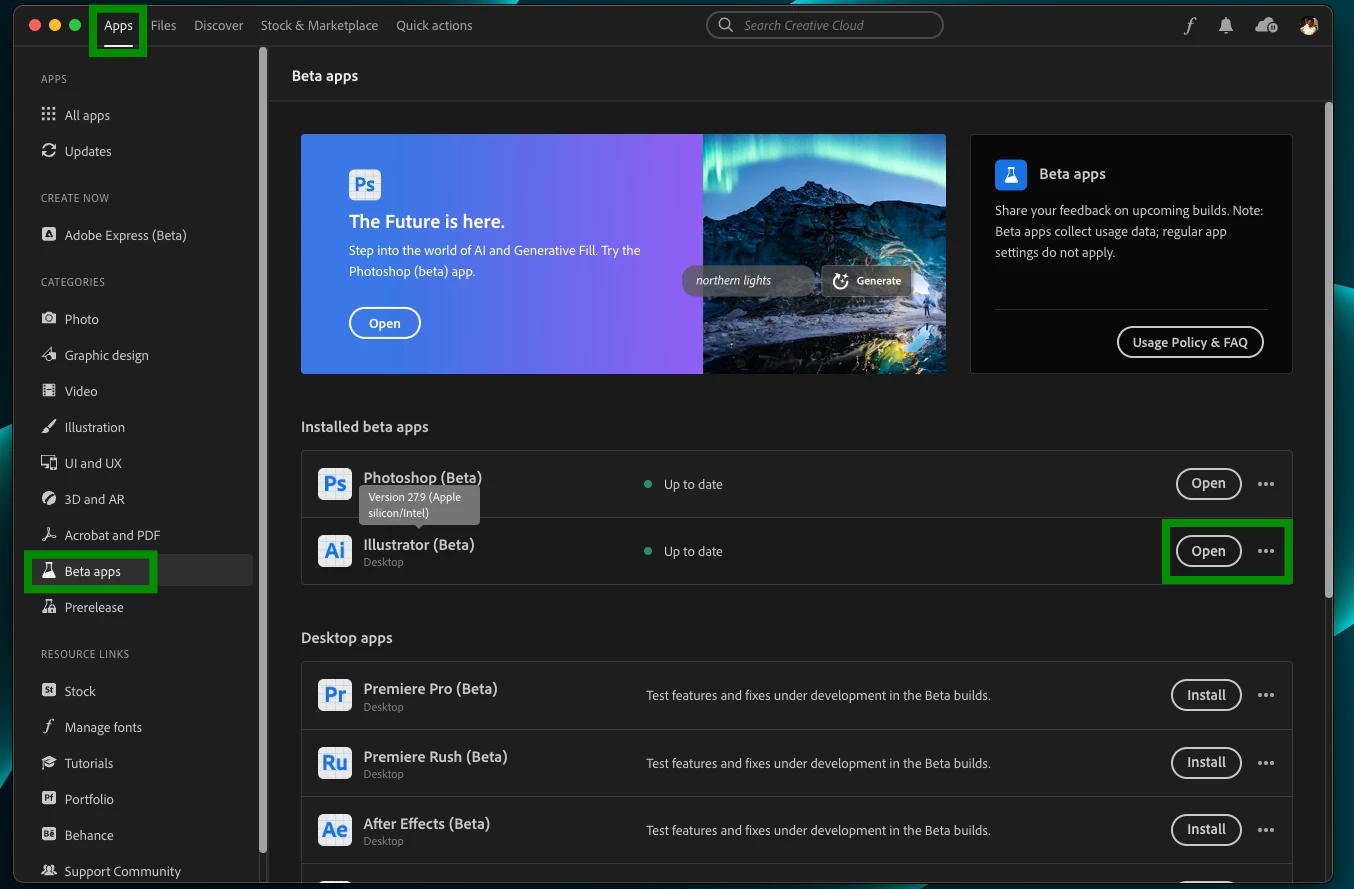
Task: Open more options for After Effects (Beta)
Action: coord(1266,829)
